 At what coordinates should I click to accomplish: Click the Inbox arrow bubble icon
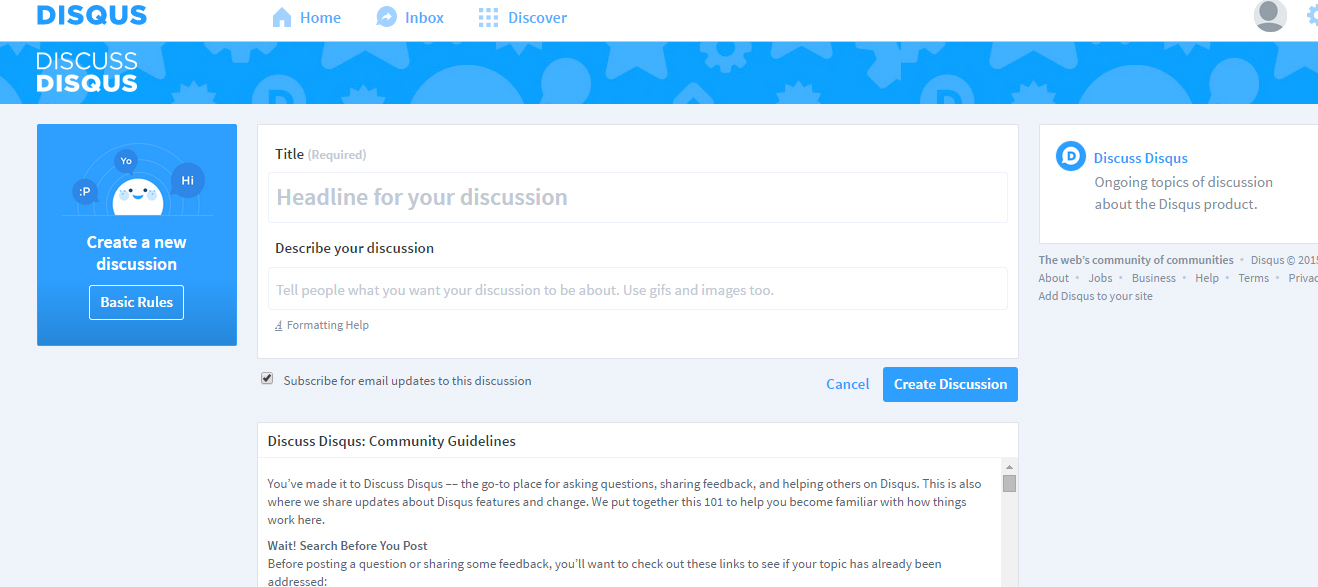[386, 17]
